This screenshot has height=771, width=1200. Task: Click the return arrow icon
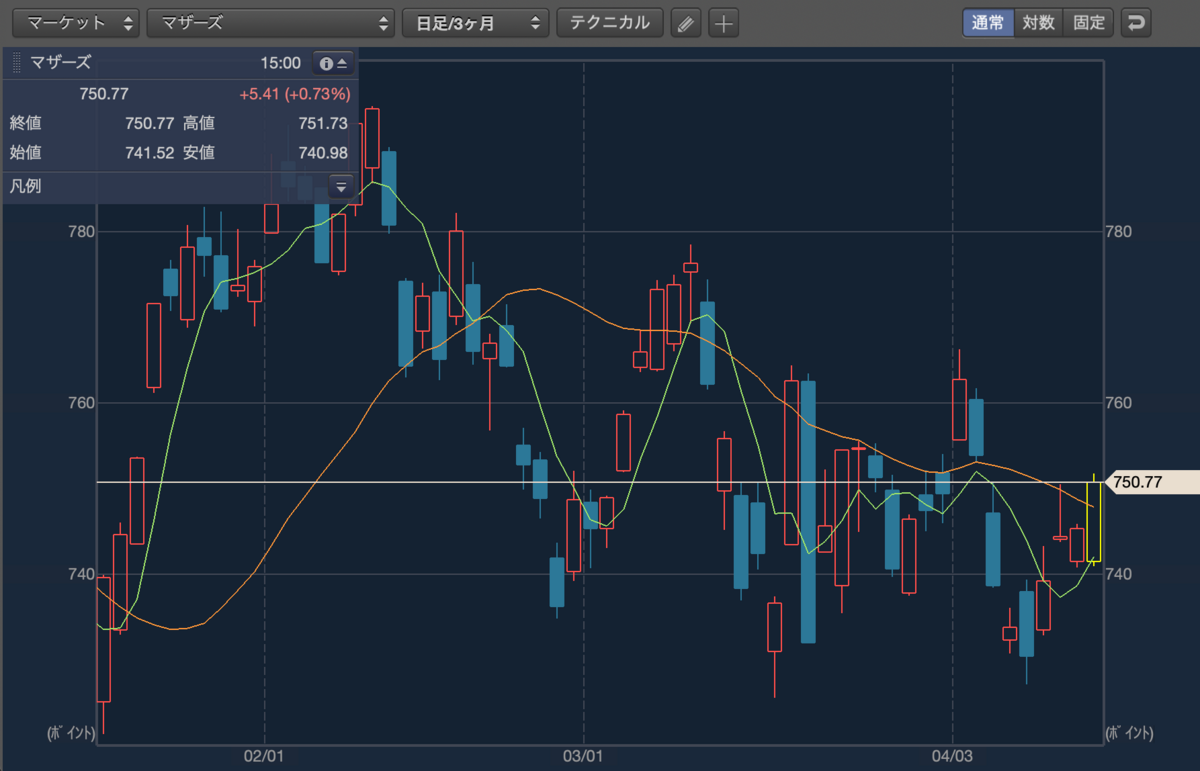tap(1135, 23)
